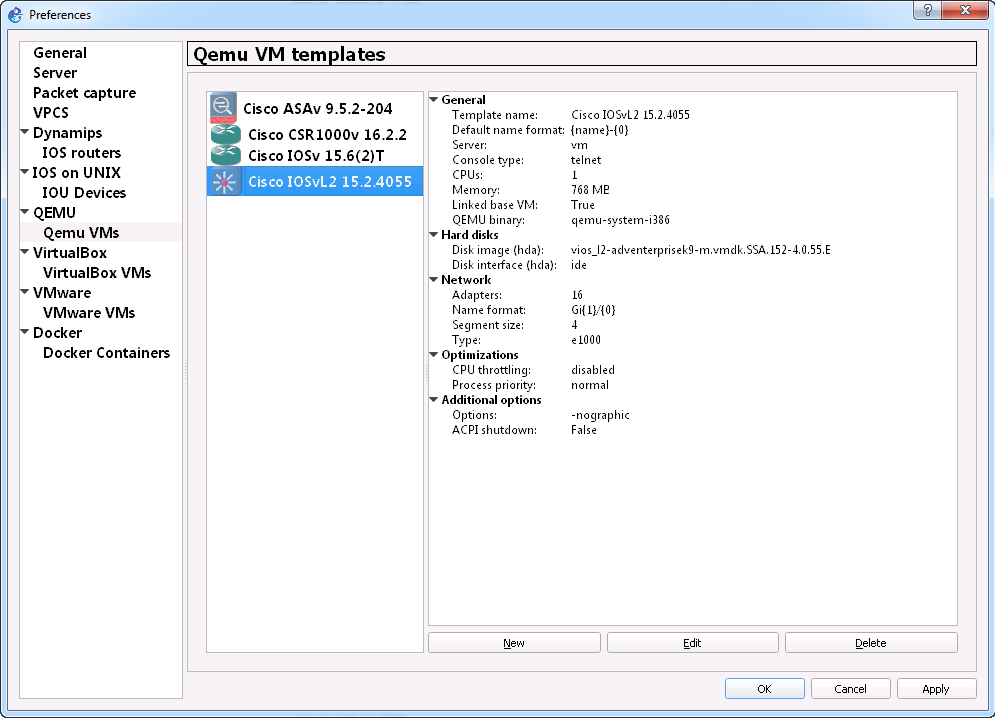
Task: Click the Type value e1000
Action: click(x=586, y=340)
